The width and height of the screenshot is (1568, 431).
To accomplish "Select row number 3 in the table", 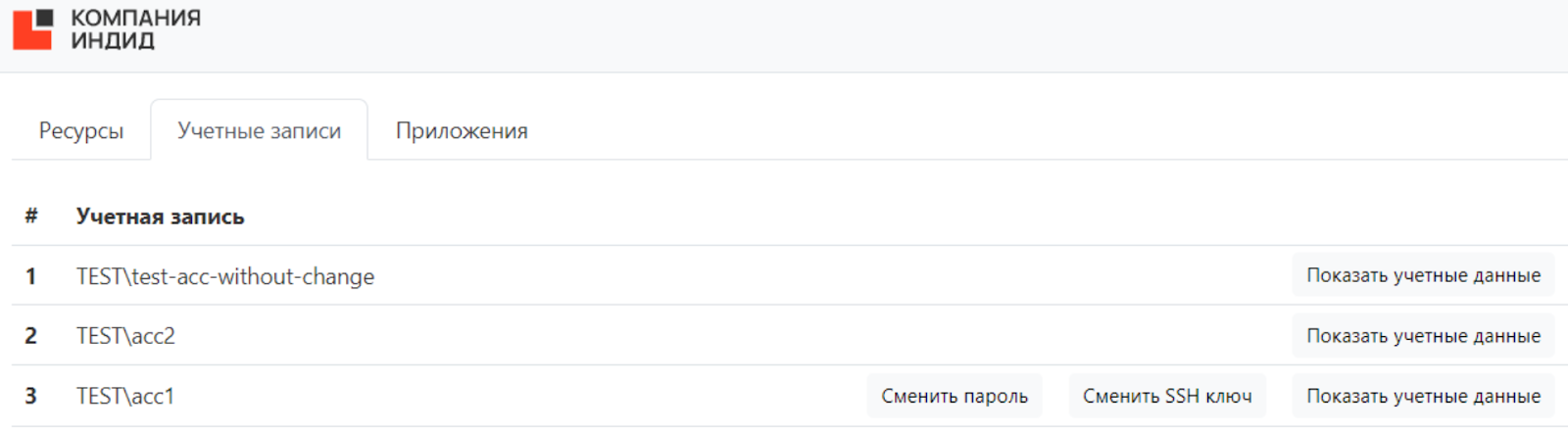I will (31, 396).
